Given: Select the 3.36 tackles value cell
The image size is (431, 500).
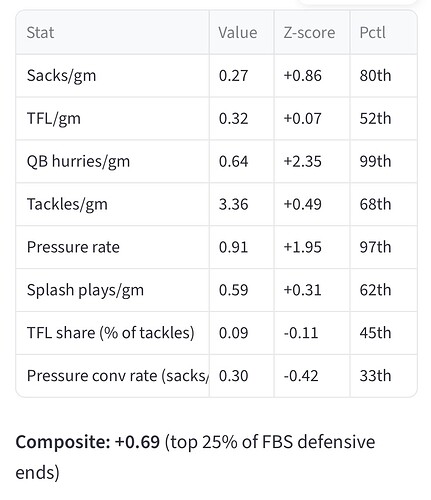Looking at the screenshot, I should click(241, 204).
